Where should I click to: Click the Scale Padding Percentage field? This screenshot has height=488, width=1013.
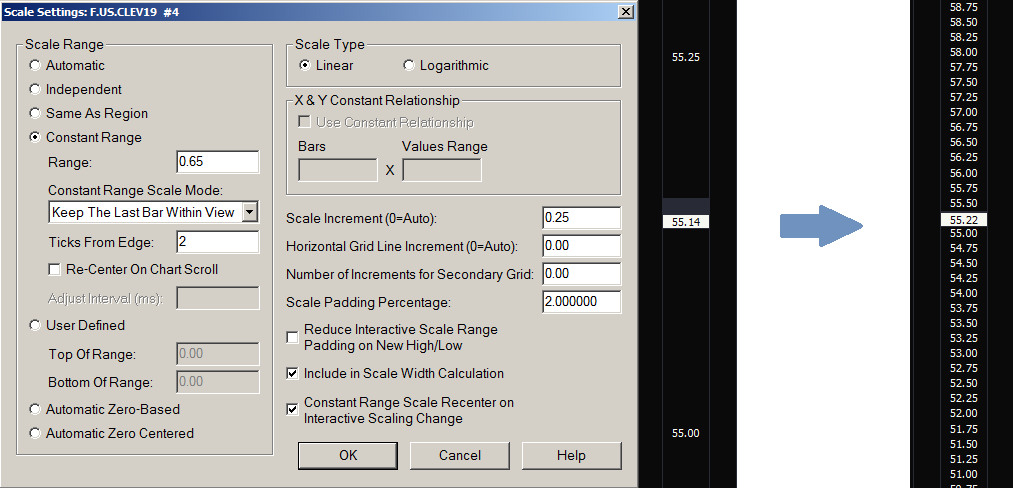coord(581,302)
